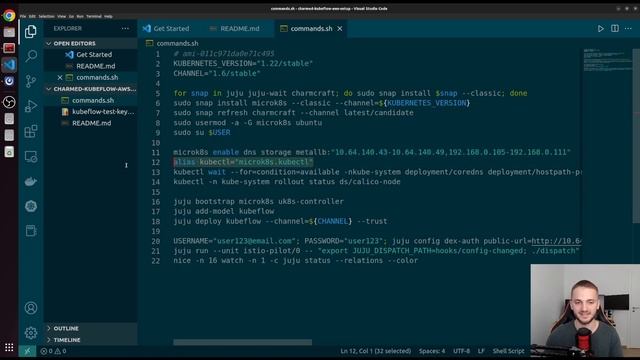This screenshot has height=360, width=640.
Task: Click line number 16 in the gutter
Action: (156, 202)
